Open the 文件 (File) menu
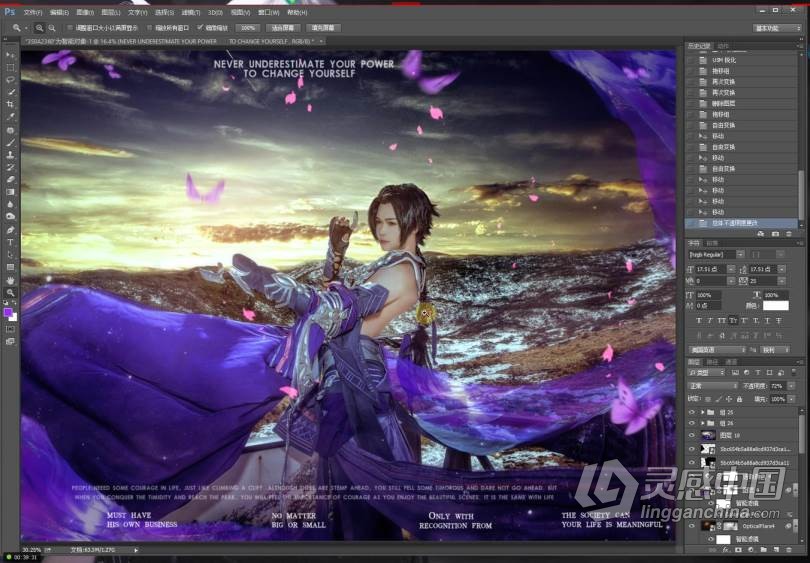 (33, 12)
